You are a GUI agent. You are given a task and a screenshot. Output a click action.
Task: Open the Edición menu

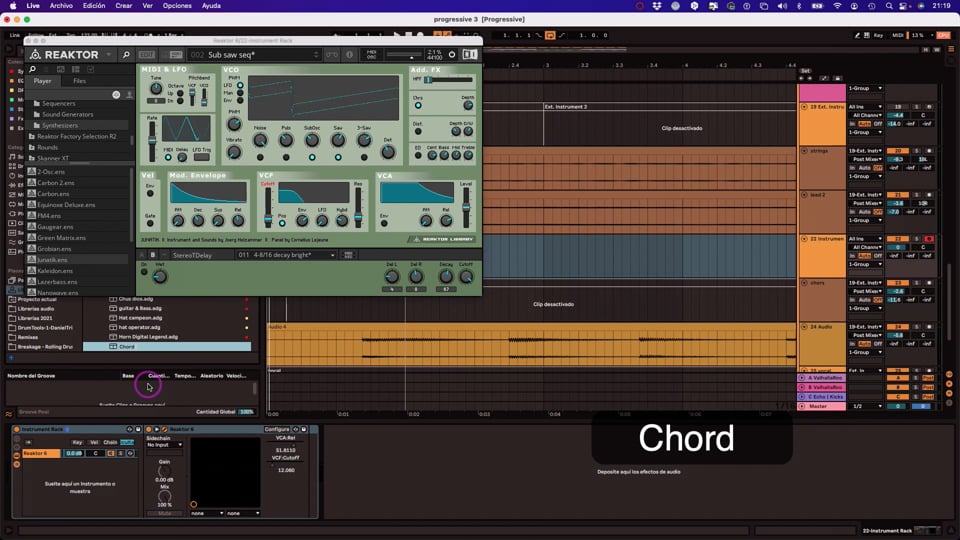click(x=94, y=6)
